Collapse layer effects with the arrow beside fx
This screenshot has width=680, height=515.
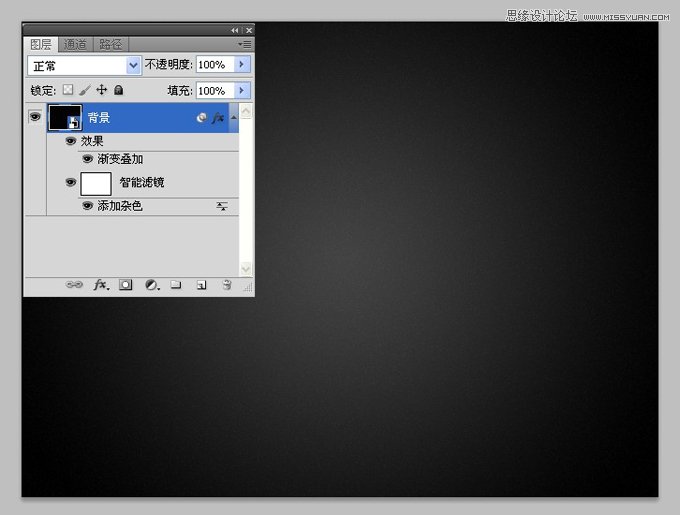(233, 117)
